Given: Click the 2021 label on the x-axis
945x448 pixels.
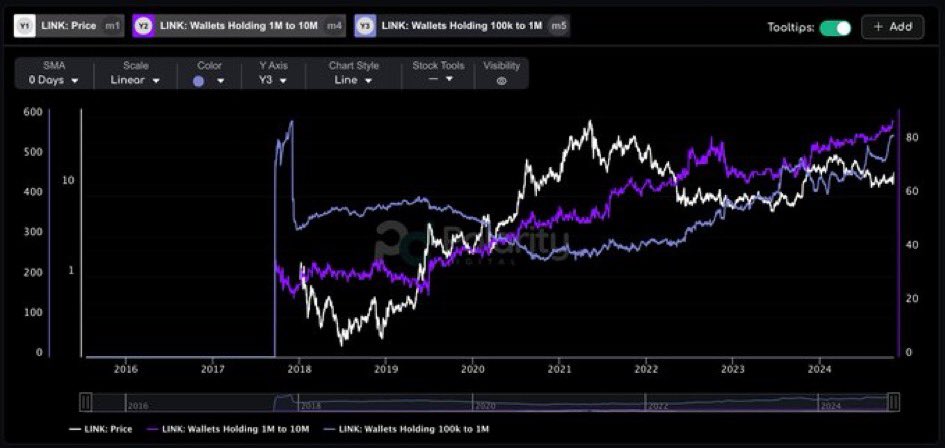Looking at the screenshot, I should pyautogui.click(x=559, y=368).
